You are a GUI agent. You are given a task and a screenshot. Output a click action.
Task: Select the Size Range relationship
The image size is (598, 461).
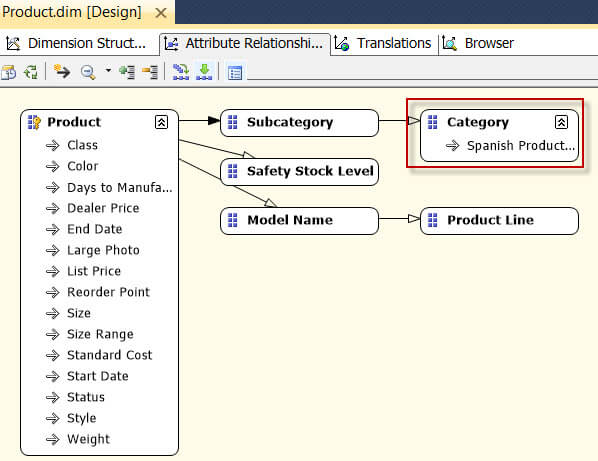pyautogui.click(x=100, y=334)
